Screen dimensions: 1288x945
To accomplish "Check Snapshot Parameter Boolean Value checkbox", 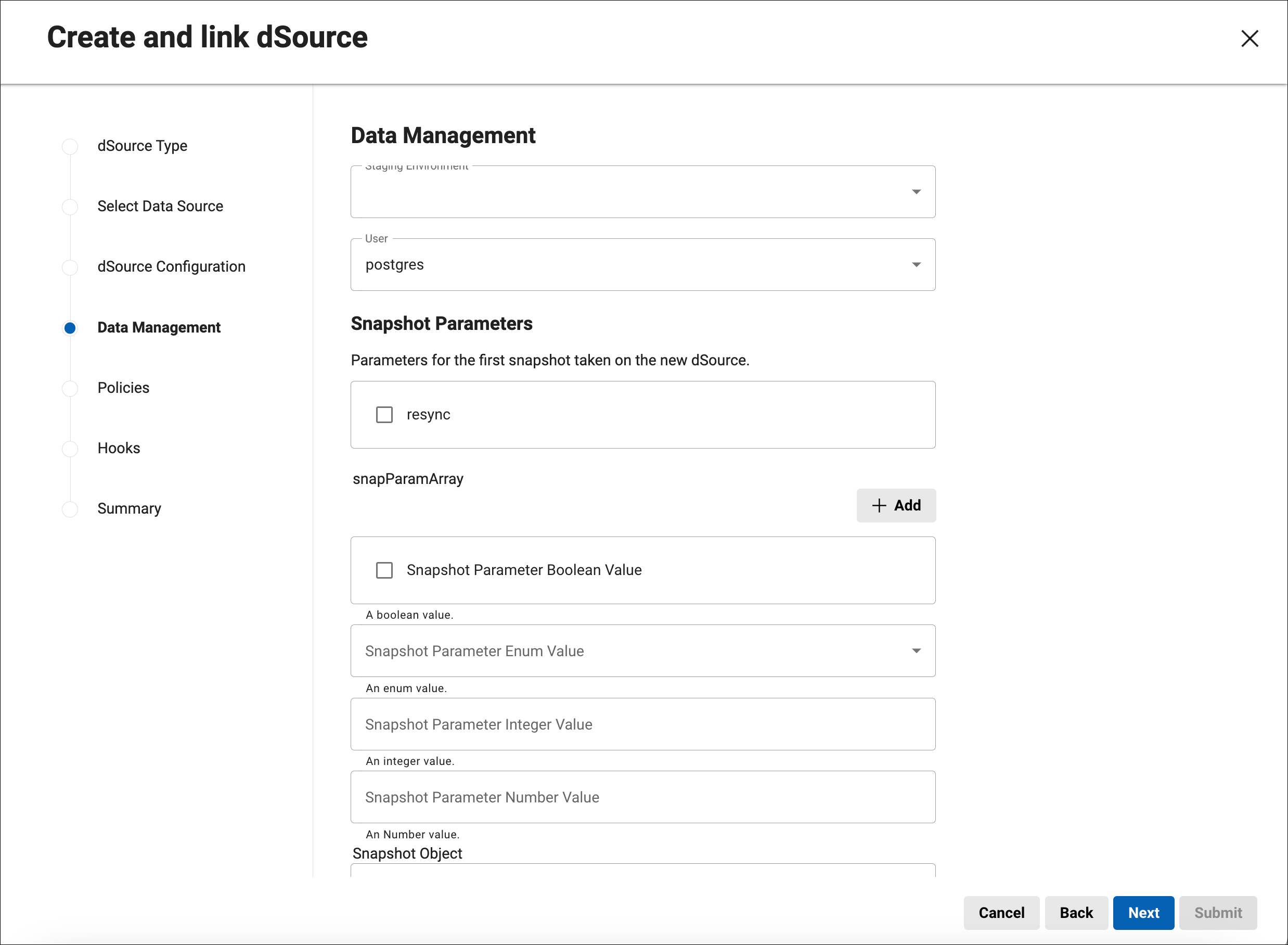I will [384, 570].
